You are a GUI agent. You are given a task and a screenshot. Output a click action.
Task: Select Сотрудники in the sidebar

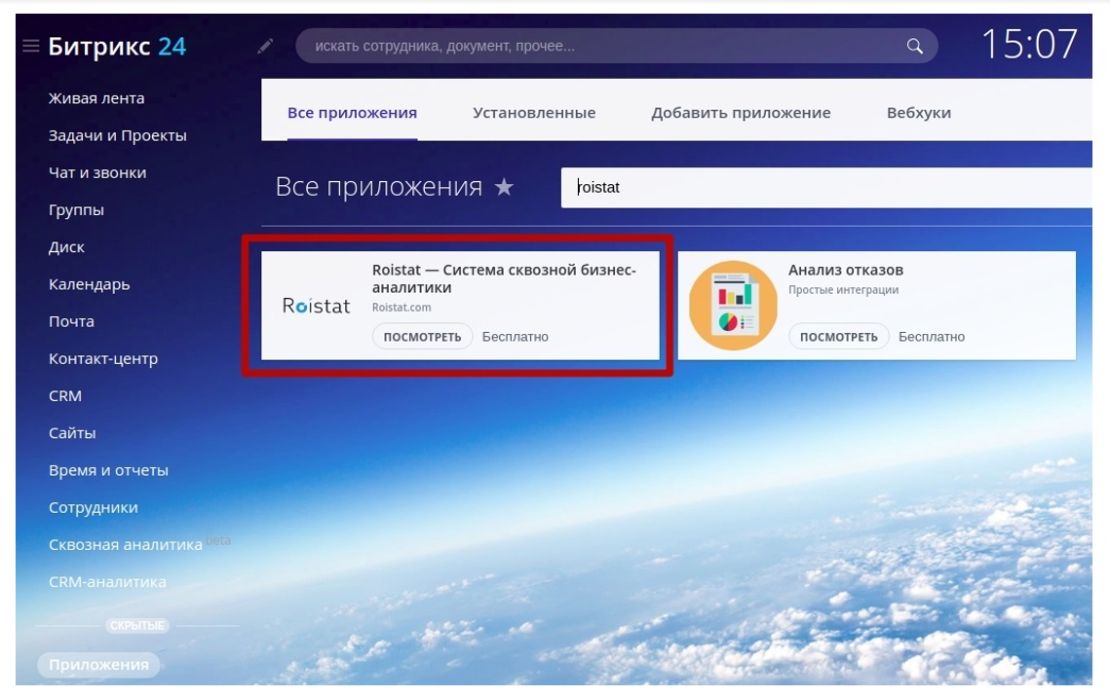point(93,507)
